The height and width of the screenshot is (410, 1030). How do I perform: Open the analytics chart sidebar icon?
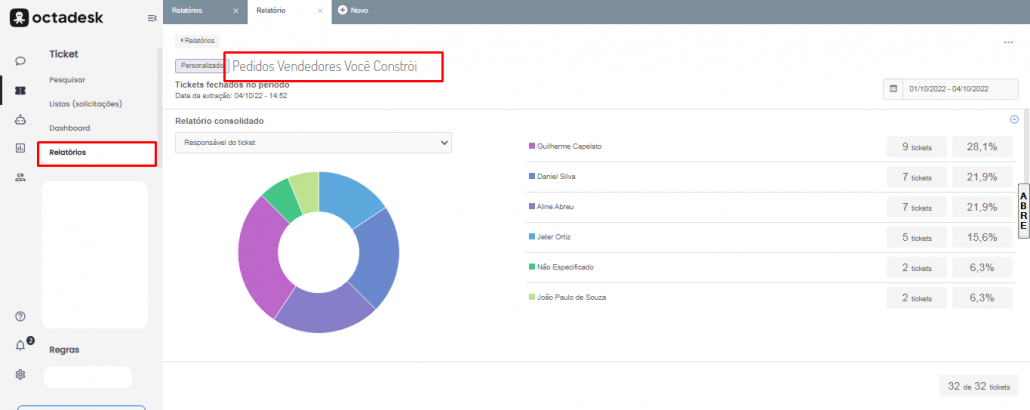[x=20, y=148]
